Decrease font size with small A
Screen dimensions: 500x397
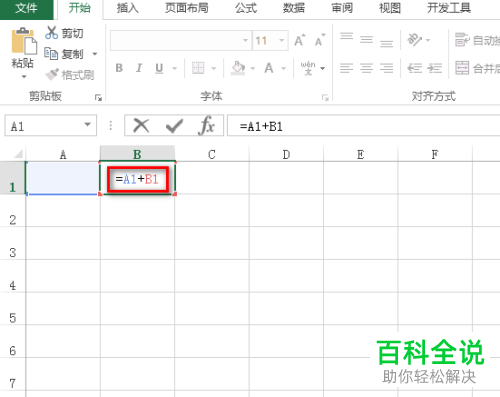click(x=320, y=40)
